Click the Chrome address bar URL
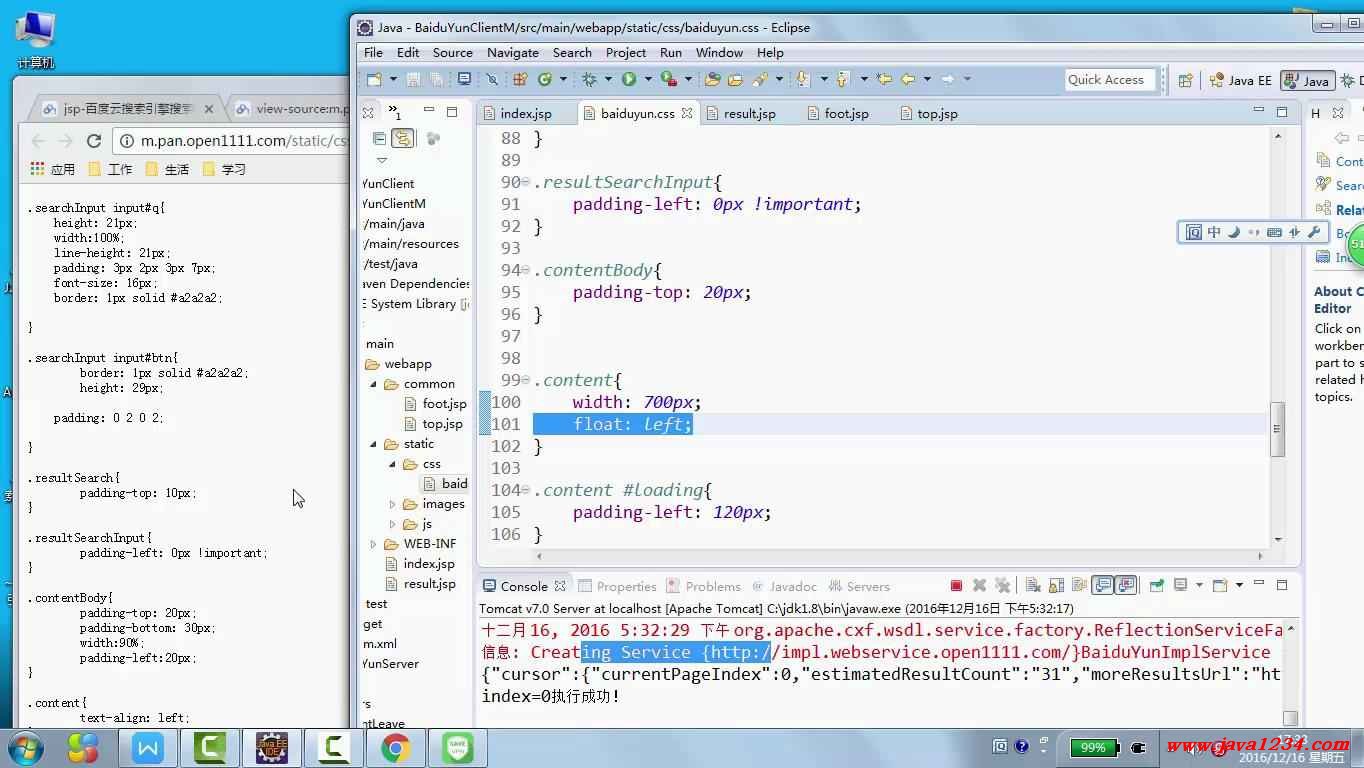 243,141
